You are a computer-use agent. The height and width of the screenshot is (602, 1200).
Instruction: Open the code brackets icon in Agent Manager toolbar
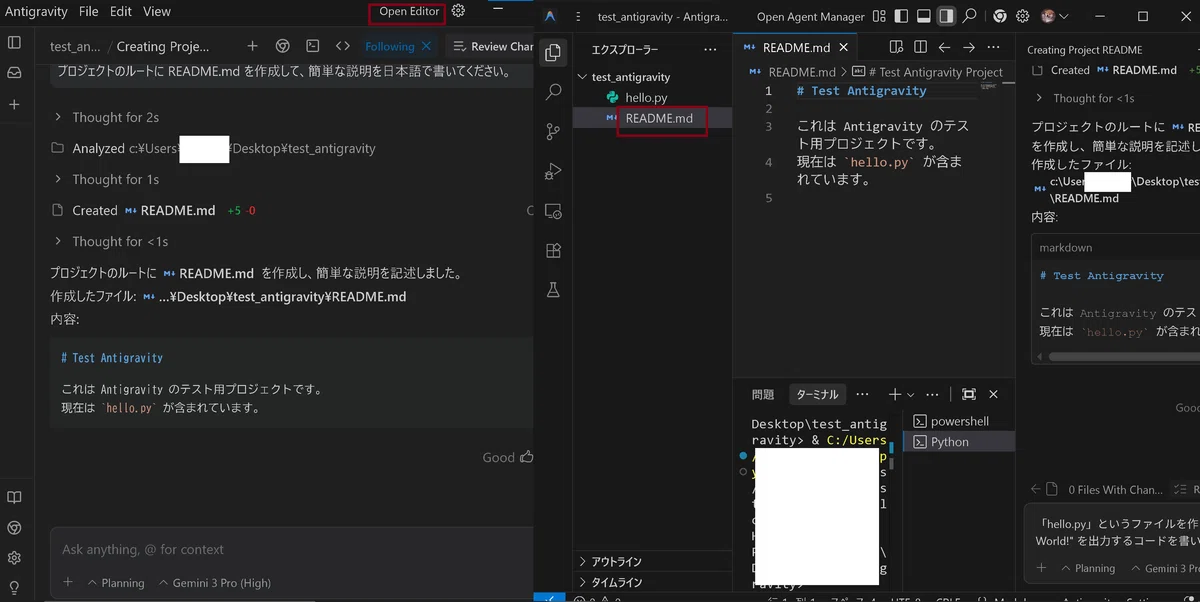click(343, 46)
